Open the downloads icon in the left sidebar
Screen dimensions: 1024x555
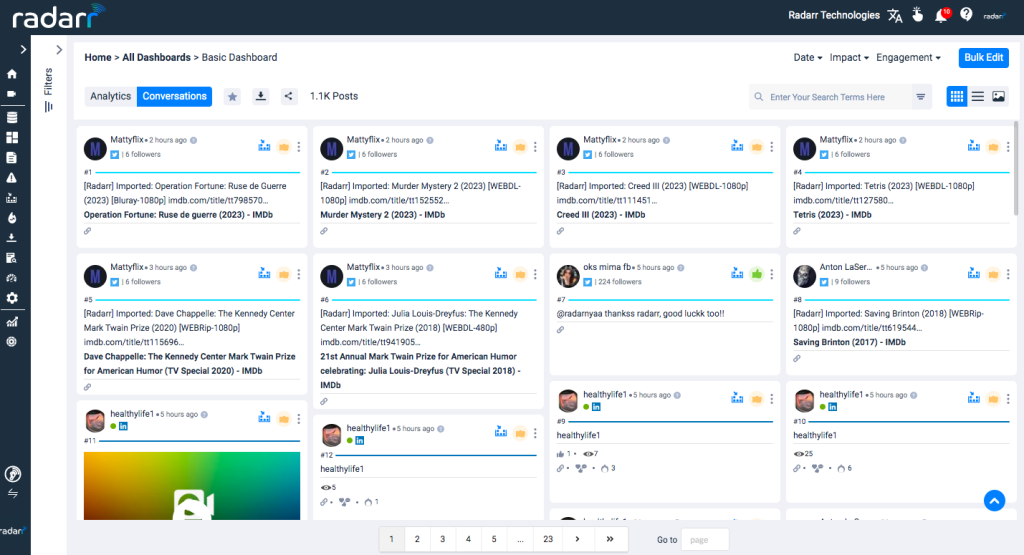click(x=12, y=238)
